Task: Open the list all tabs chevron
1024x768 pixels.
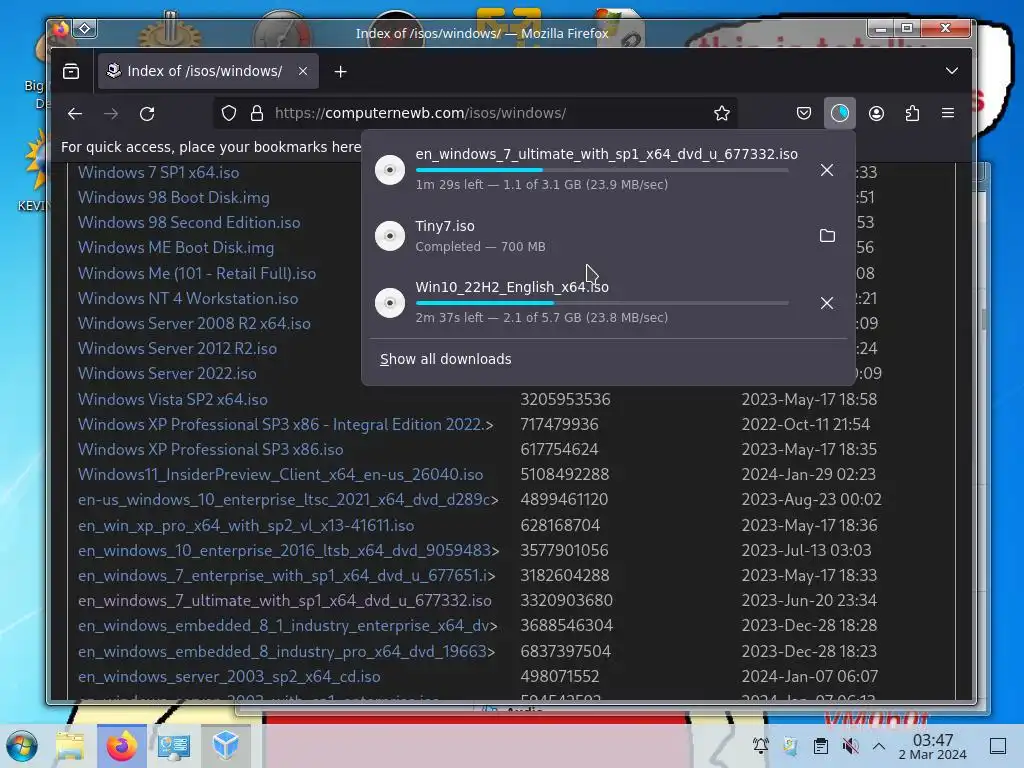Action: 952,71
